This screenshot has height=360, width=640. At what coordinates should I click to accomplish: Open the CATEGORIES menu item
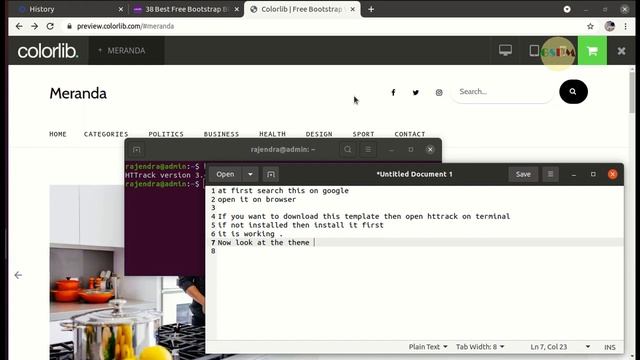point(106,134)
